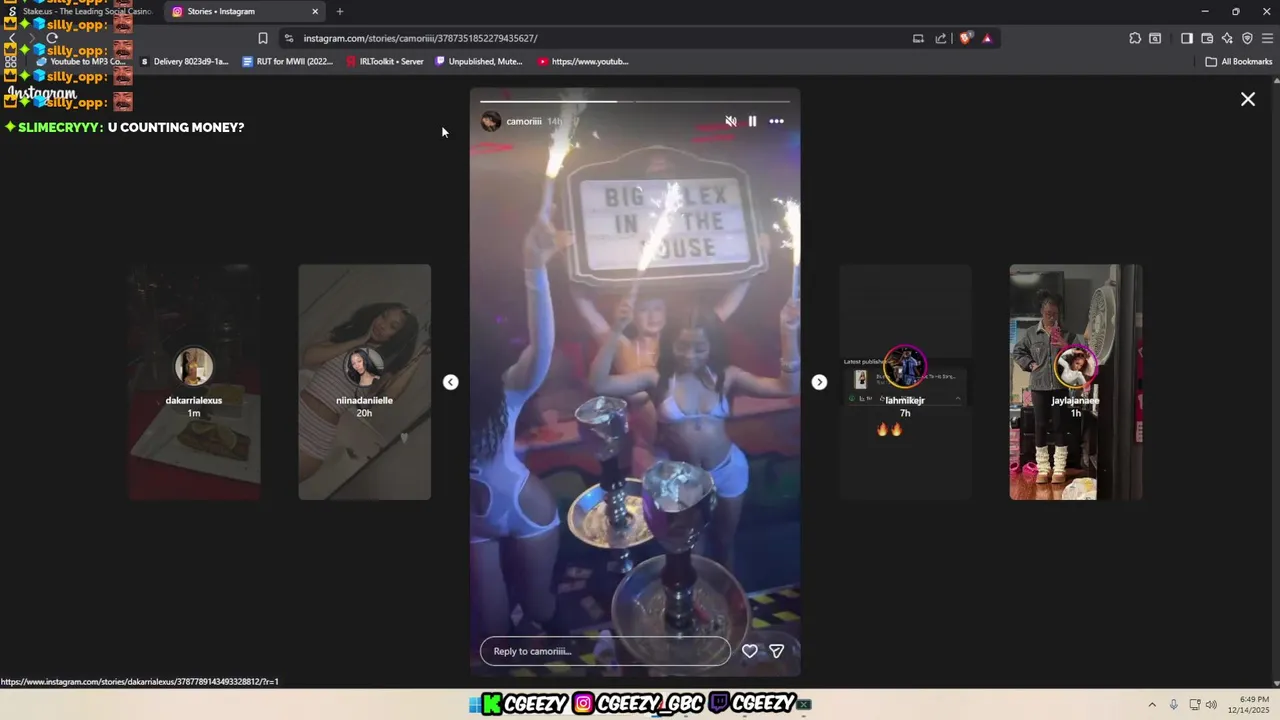Open a new browser tab
This screenshot has width=1280, height=720.
click(x=340, y=12)
